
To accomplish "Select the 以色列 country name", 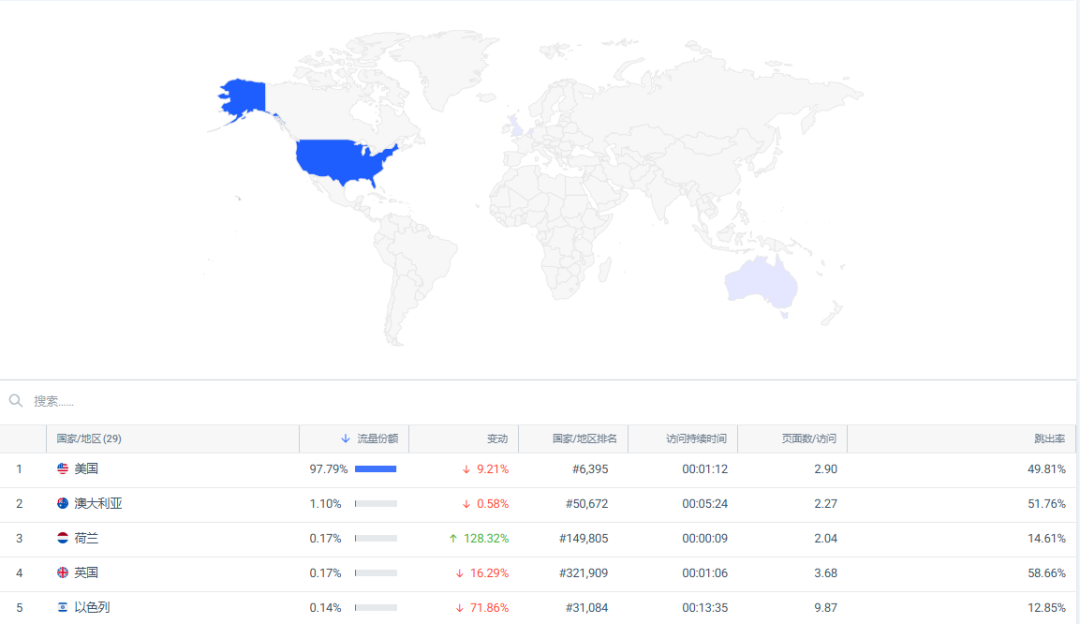I will (x=92, y=608).
